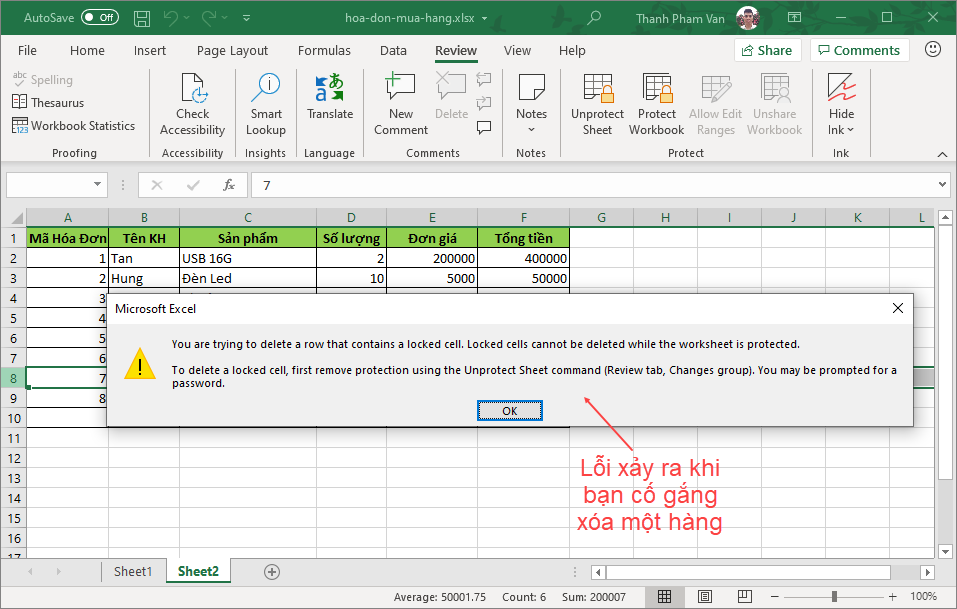Switch to the Page Layout tab
957x609 pixels.
pos(232,51)
